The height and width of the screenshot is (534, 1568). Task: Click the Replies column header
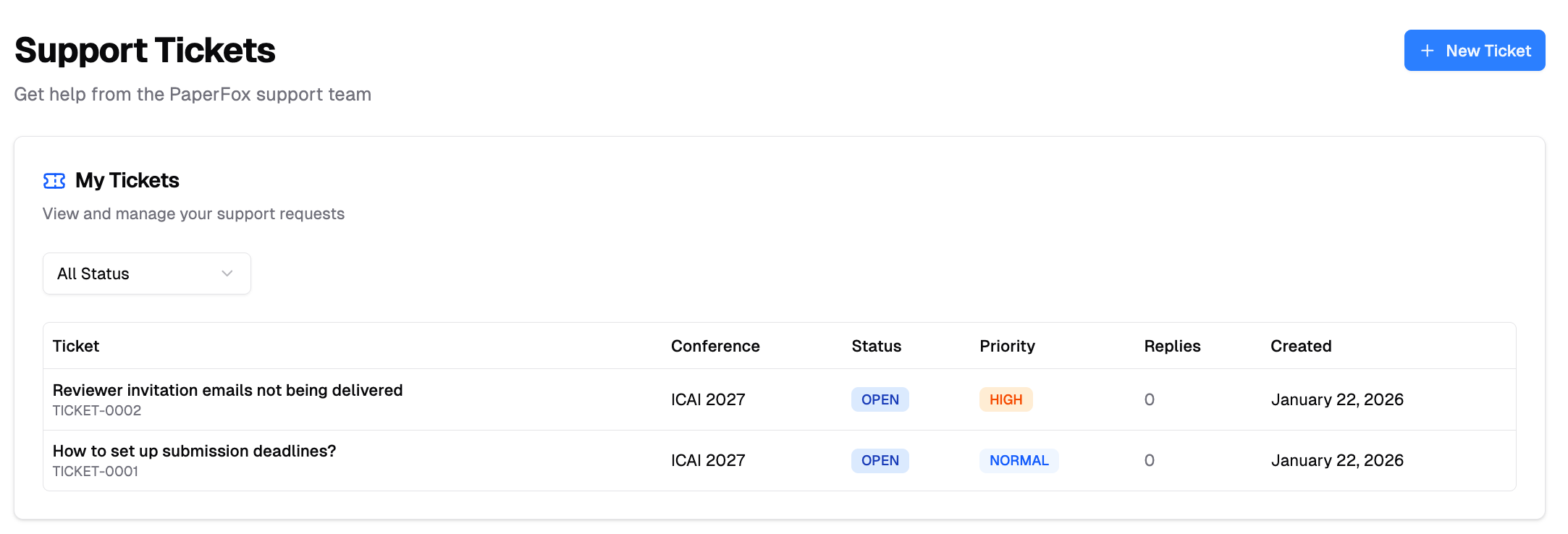(1172, 346)
